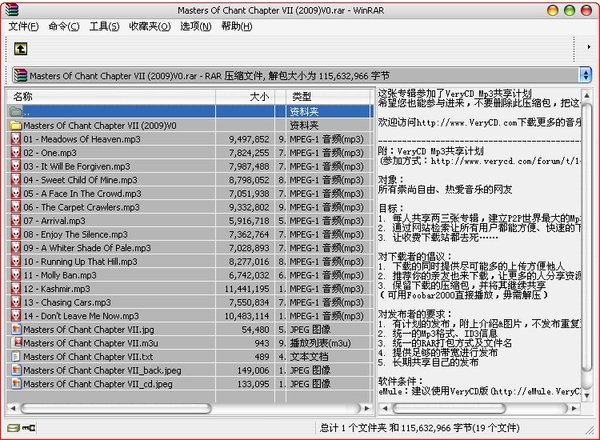Viewport: 600px width, 440px height.
Task: Click the mp3 icon for 06 - The Carpet Crawlers
Action: coord(16,207)
